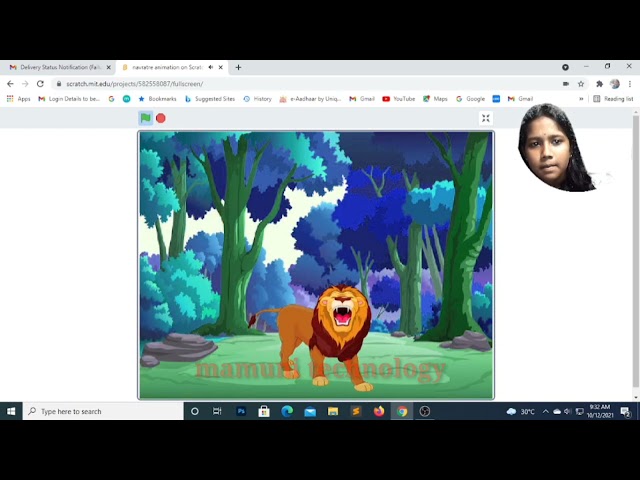This screenshot has width=640, height=480.
Task: Launch Microsoft Edge from the taskbar
Action: coord(287,411)
